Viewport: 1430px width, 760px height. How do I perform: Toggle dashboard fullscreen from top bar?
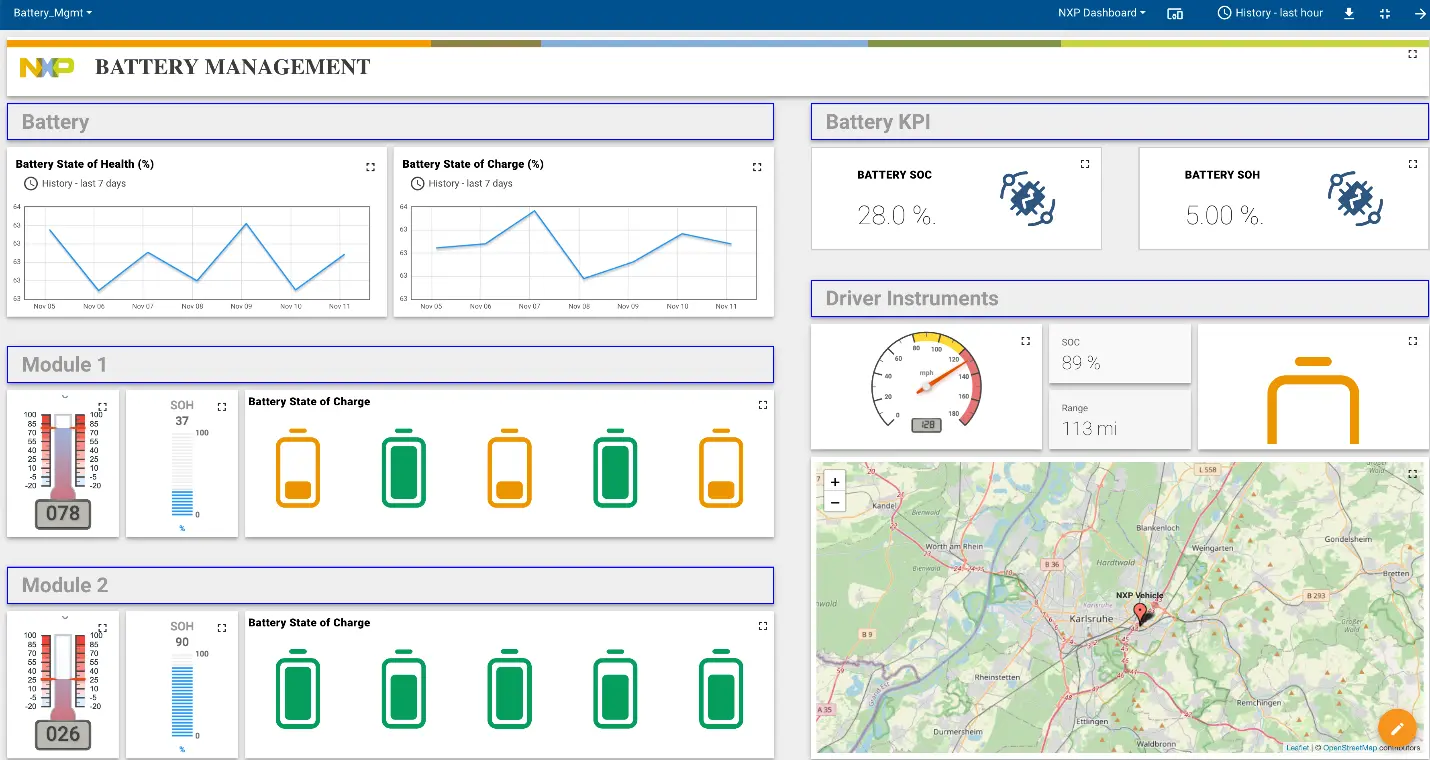pyautogui.click(x=1385, y=13)
